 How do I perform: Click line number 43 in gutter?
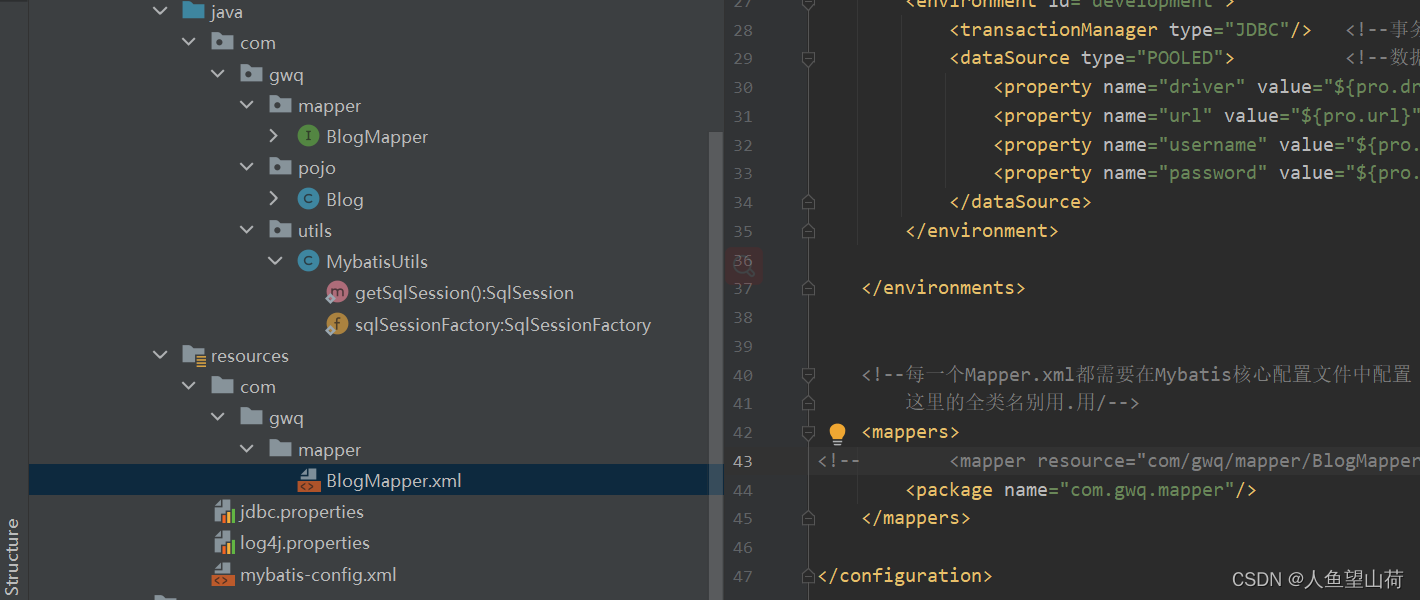click(742, 461)
